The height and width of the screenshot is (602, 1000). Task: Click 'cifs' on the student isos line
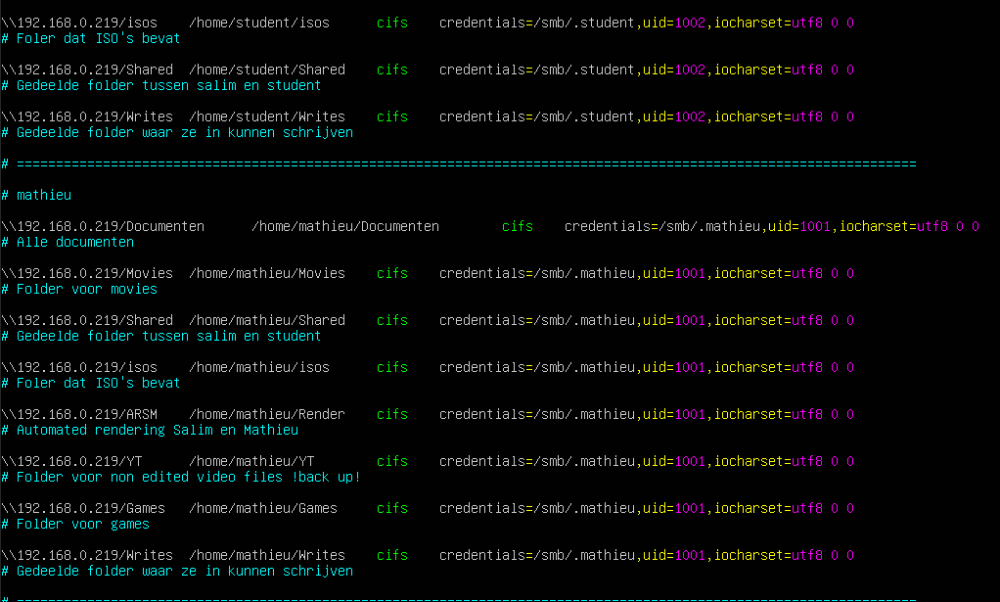click(392, 23)
